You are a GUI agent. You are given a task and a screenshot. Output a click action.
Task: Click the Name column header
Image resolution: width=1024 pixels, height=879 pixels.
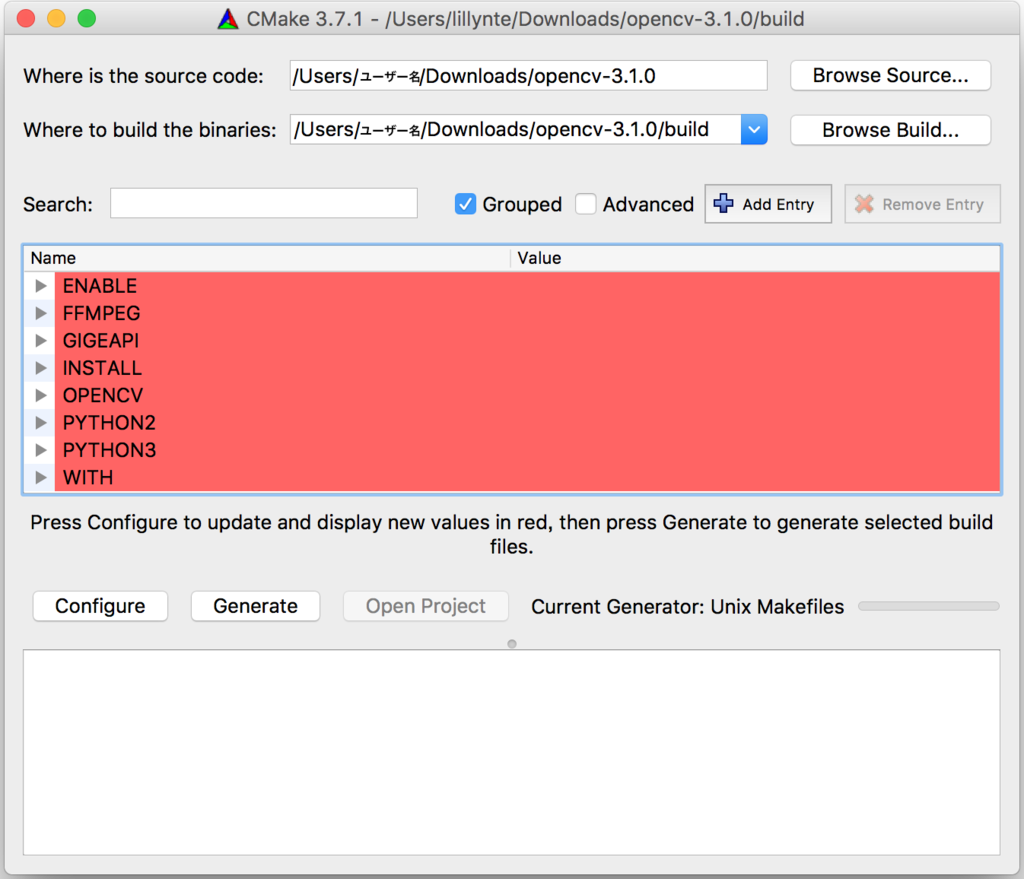pos(267,259)
